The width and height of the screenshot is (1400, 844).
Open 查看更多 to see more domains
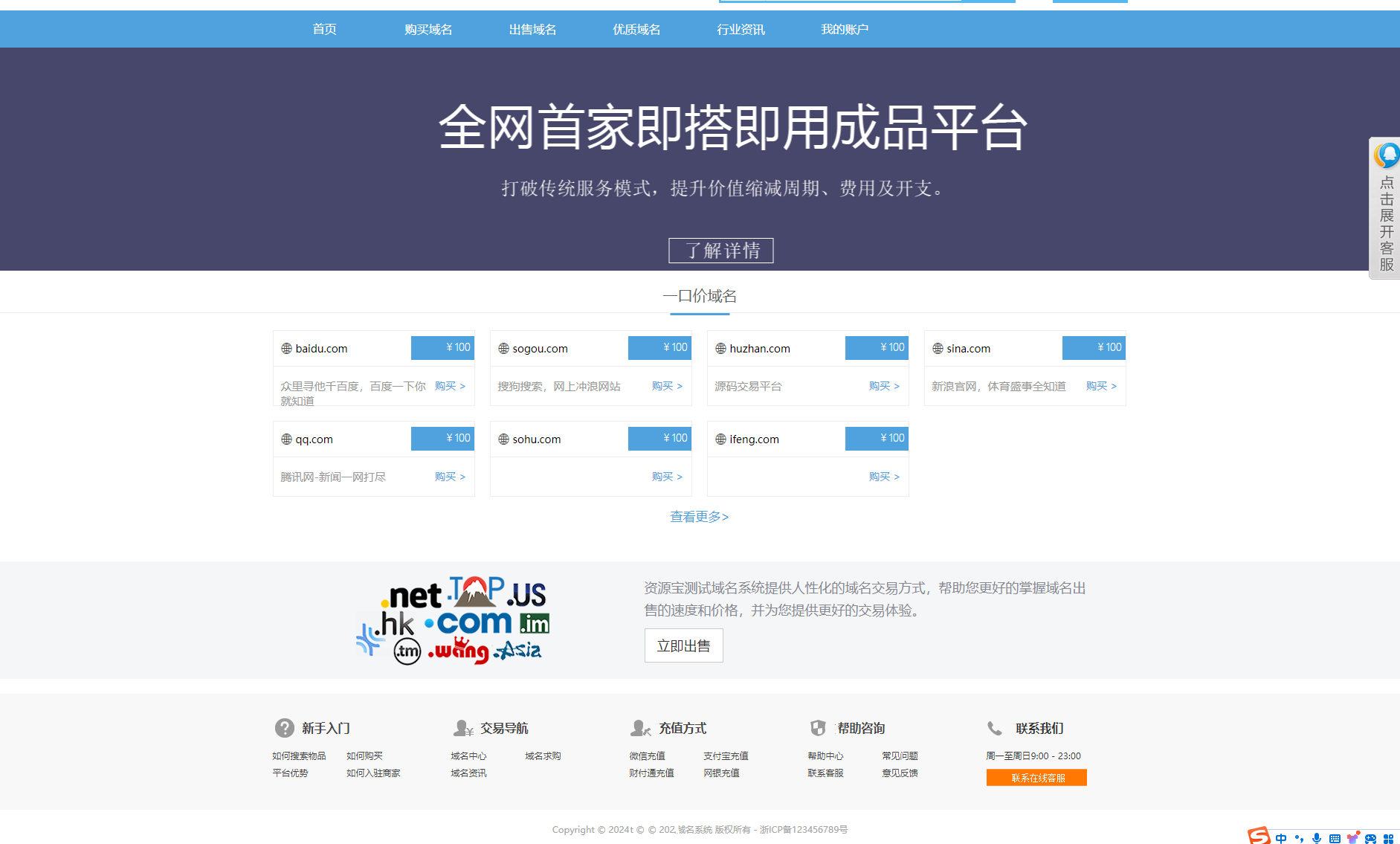pos(699,517)
